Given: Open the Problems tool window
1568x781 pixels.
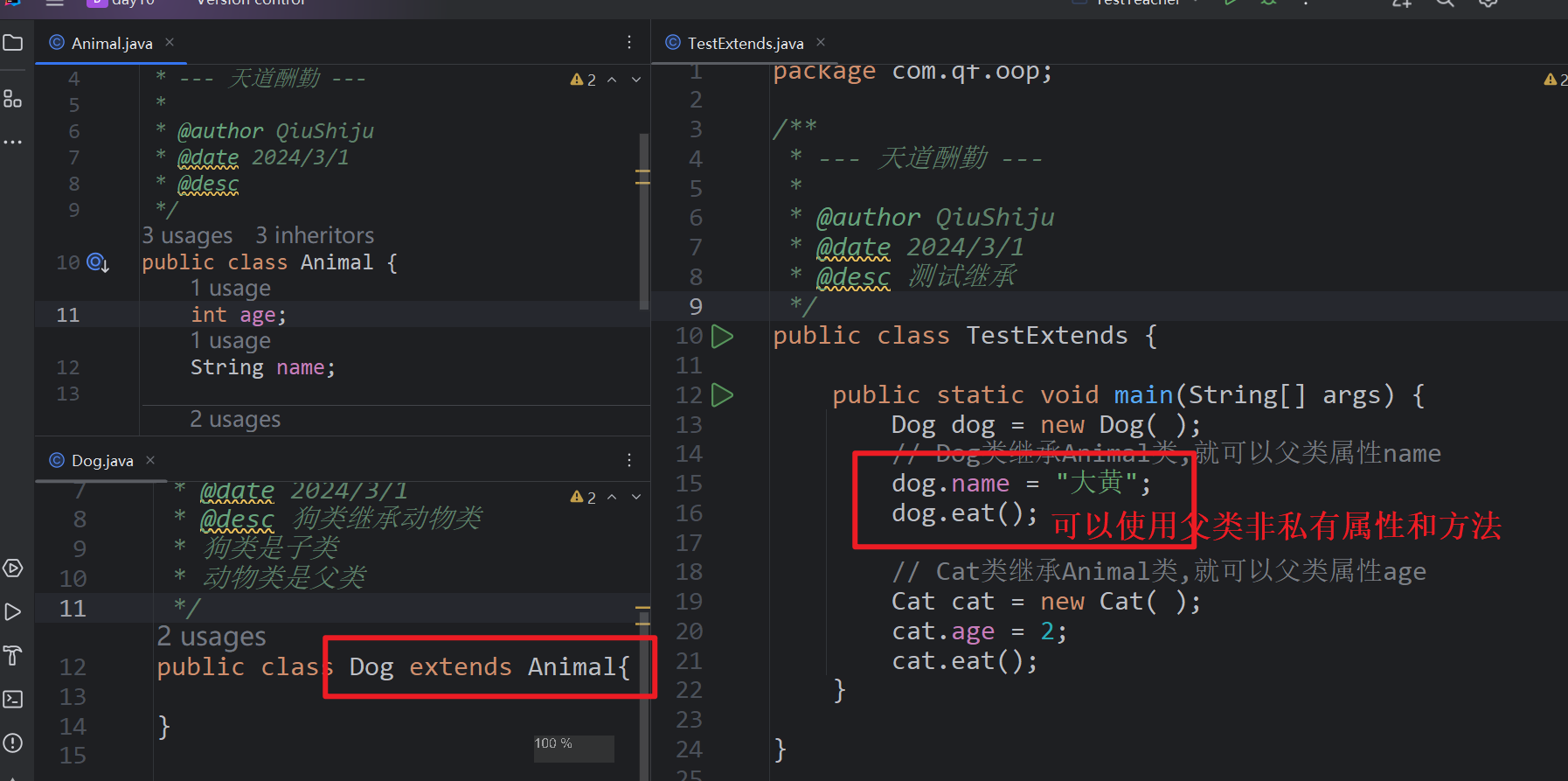Looking at the screenshot, I should click(13, 743).
